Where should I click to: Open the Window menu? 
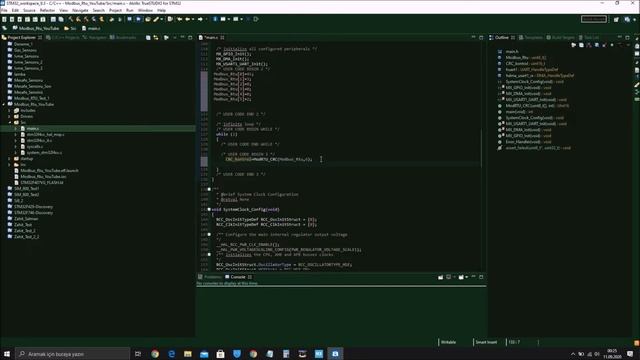(x=145, y=10)
